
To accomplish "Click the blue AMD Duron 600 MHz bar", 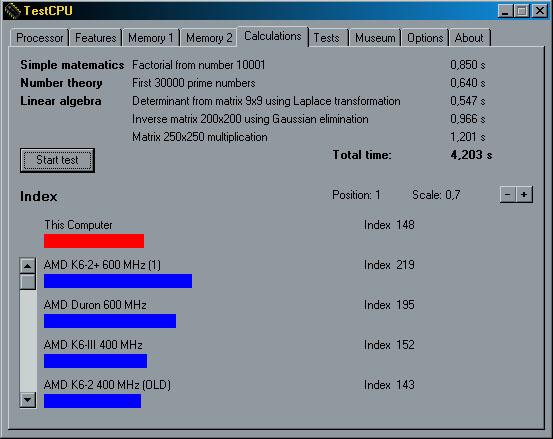I will coord(110,321).
